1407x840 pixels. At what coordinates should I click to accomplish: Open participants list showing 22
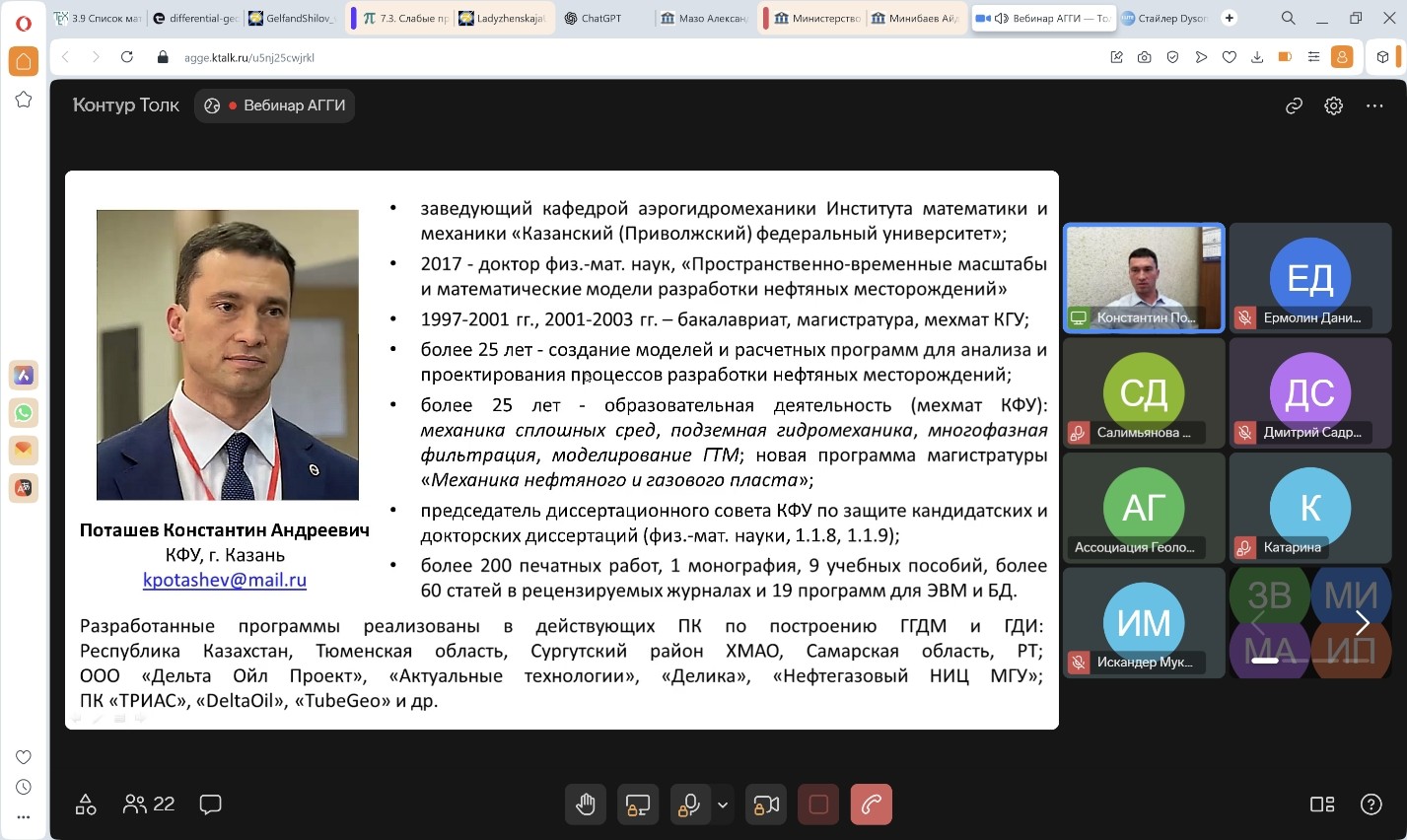(149, 805)
